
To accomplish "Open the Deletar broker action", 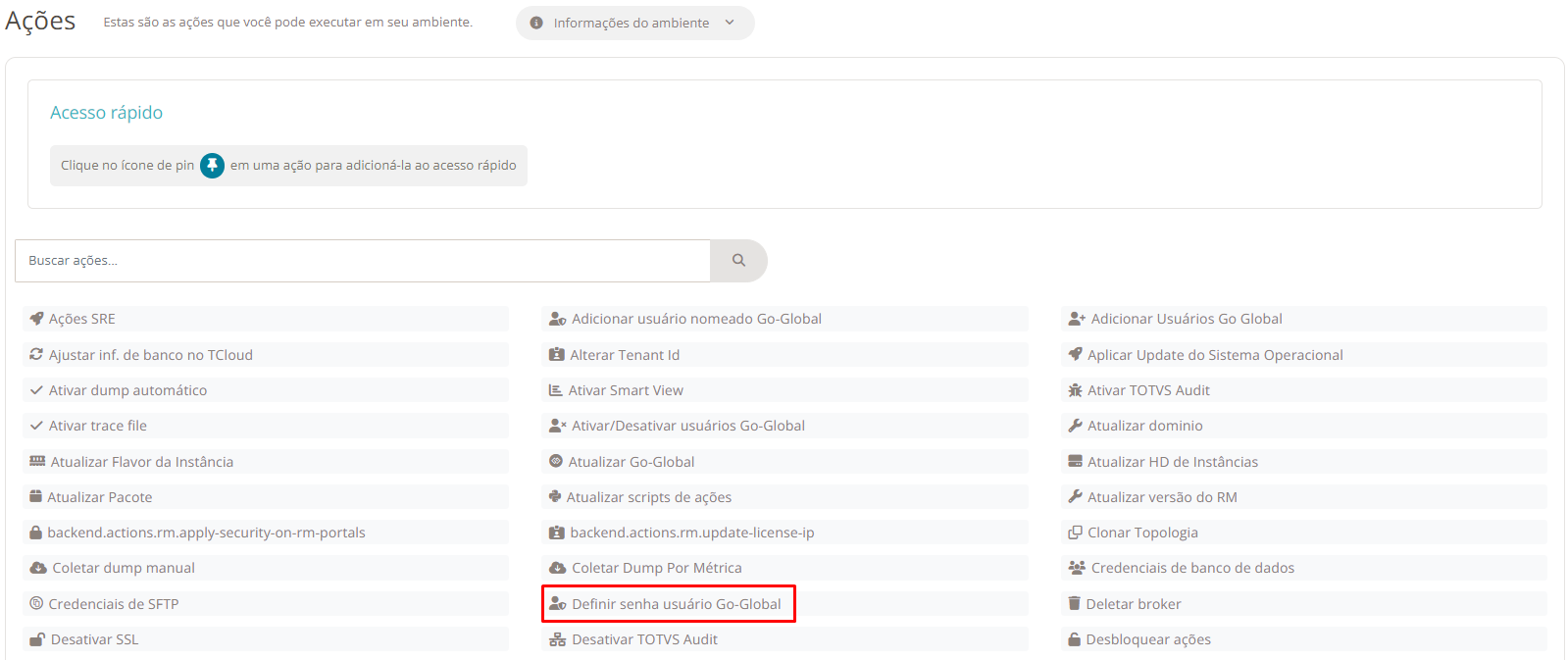I will coord(1303,603).
